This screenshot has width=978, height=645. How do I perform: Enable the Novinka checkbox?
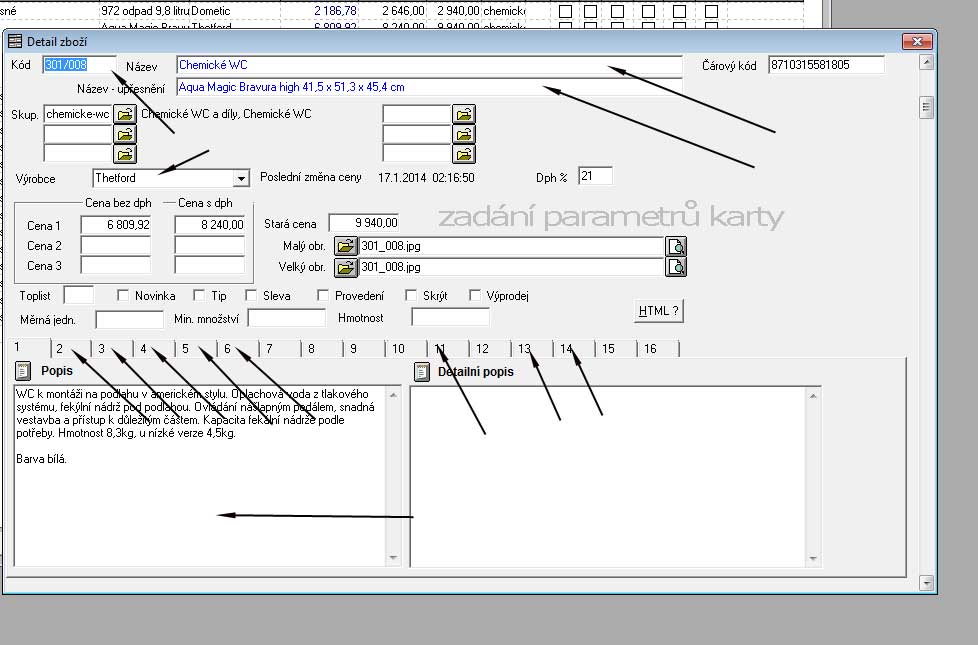124,296
